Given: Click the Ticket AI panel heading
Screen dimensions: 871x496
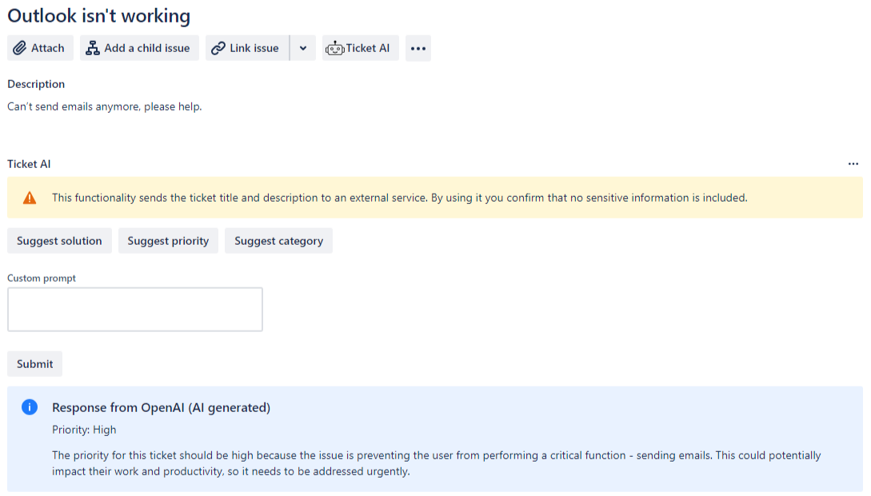Looking at the screenshot, I should point(29,164).
